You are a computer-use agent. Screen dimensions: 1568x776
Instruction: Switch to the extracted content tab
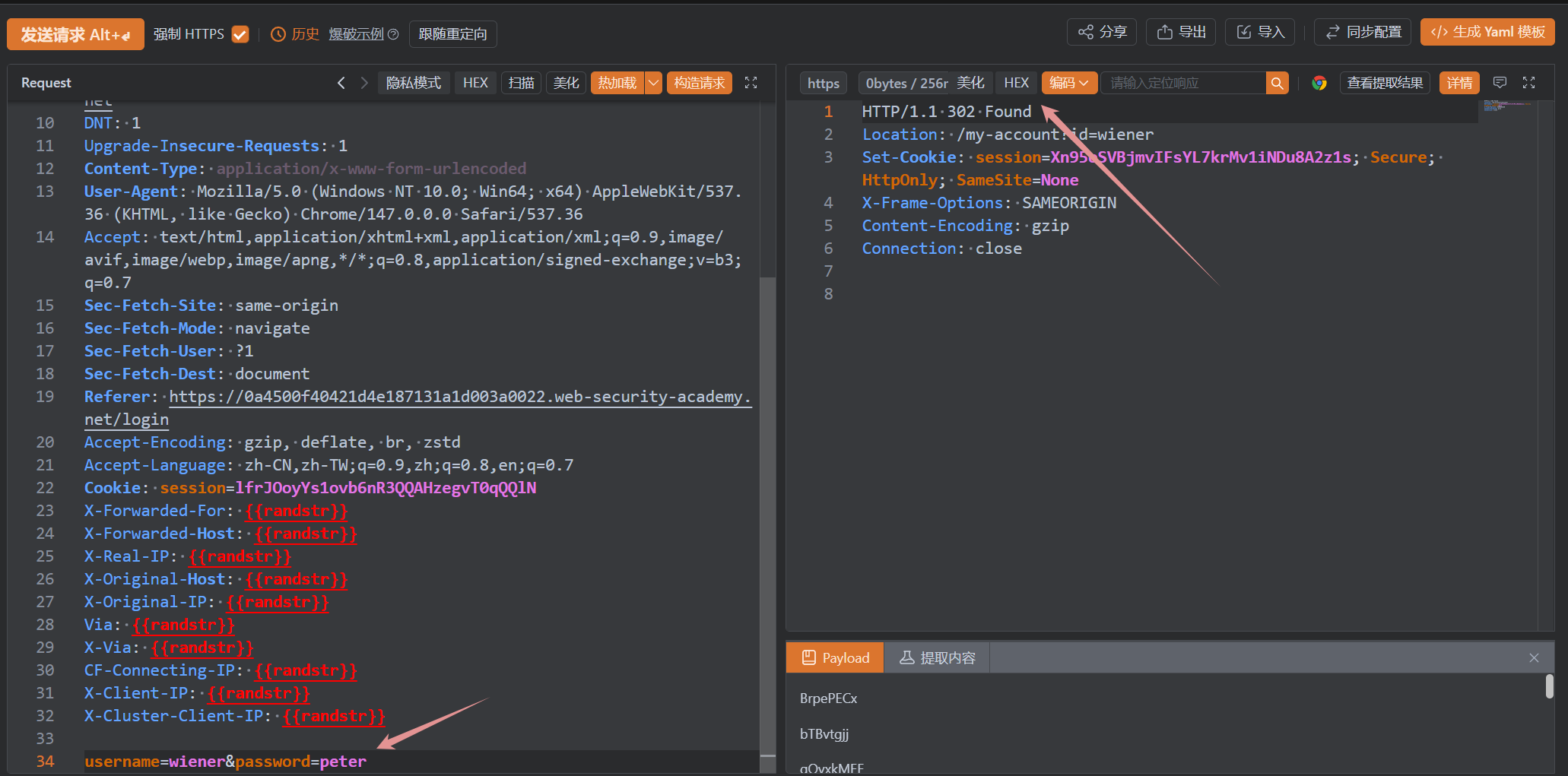[937, 657]
